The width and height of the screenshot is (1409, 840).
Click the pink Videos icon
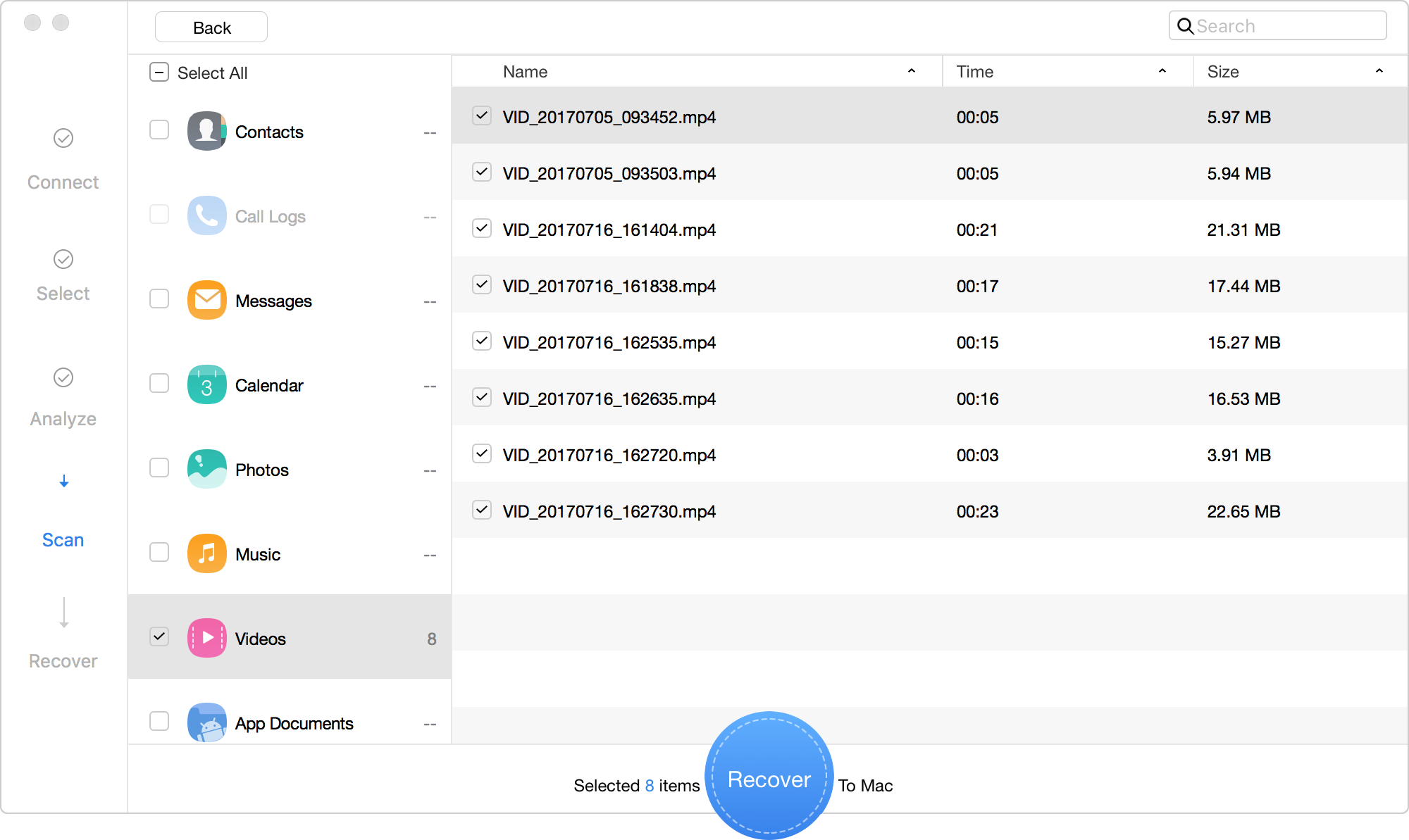tap(206, 638)
